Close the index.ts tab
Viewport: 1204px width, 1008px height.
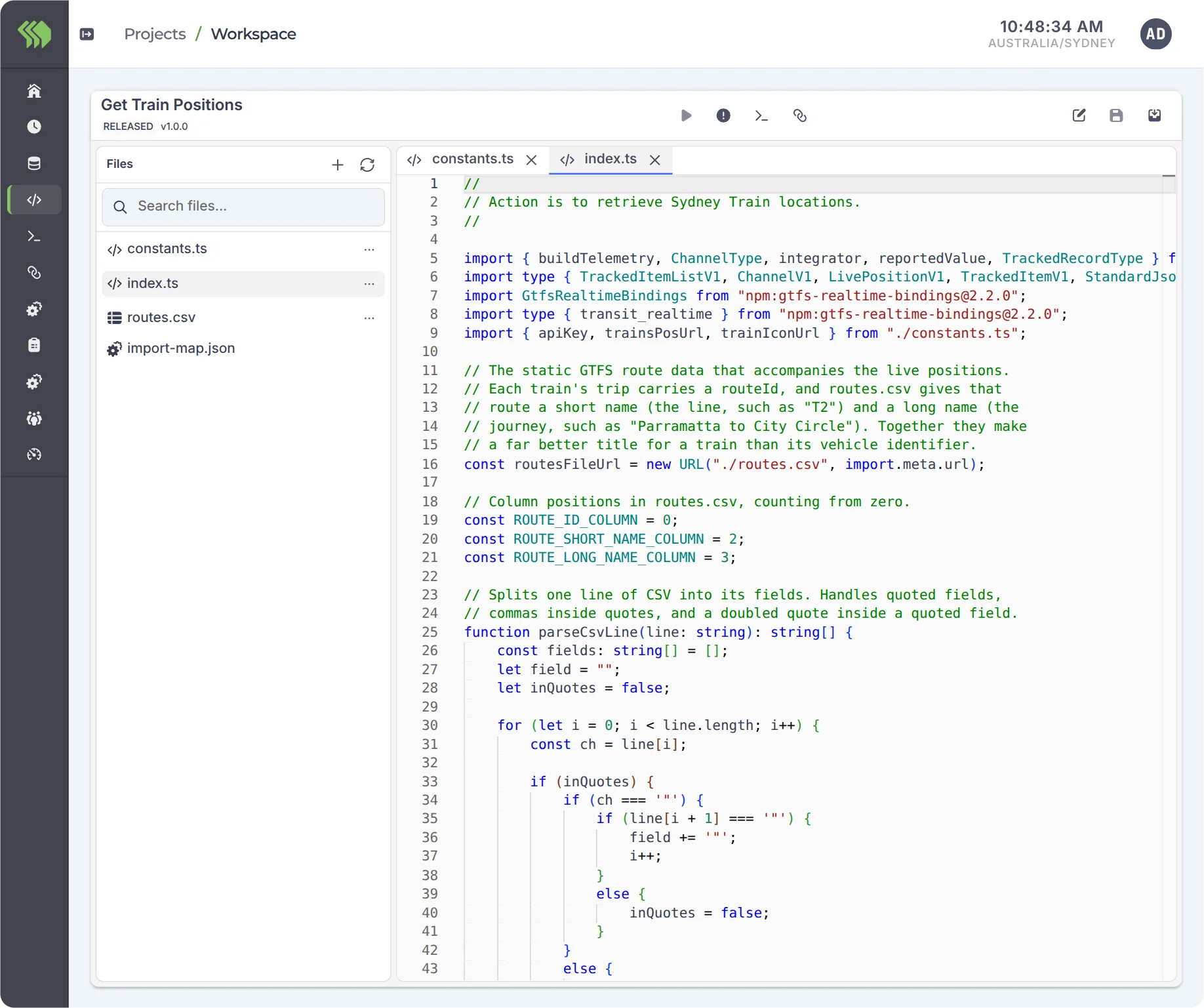click(654, 160)
